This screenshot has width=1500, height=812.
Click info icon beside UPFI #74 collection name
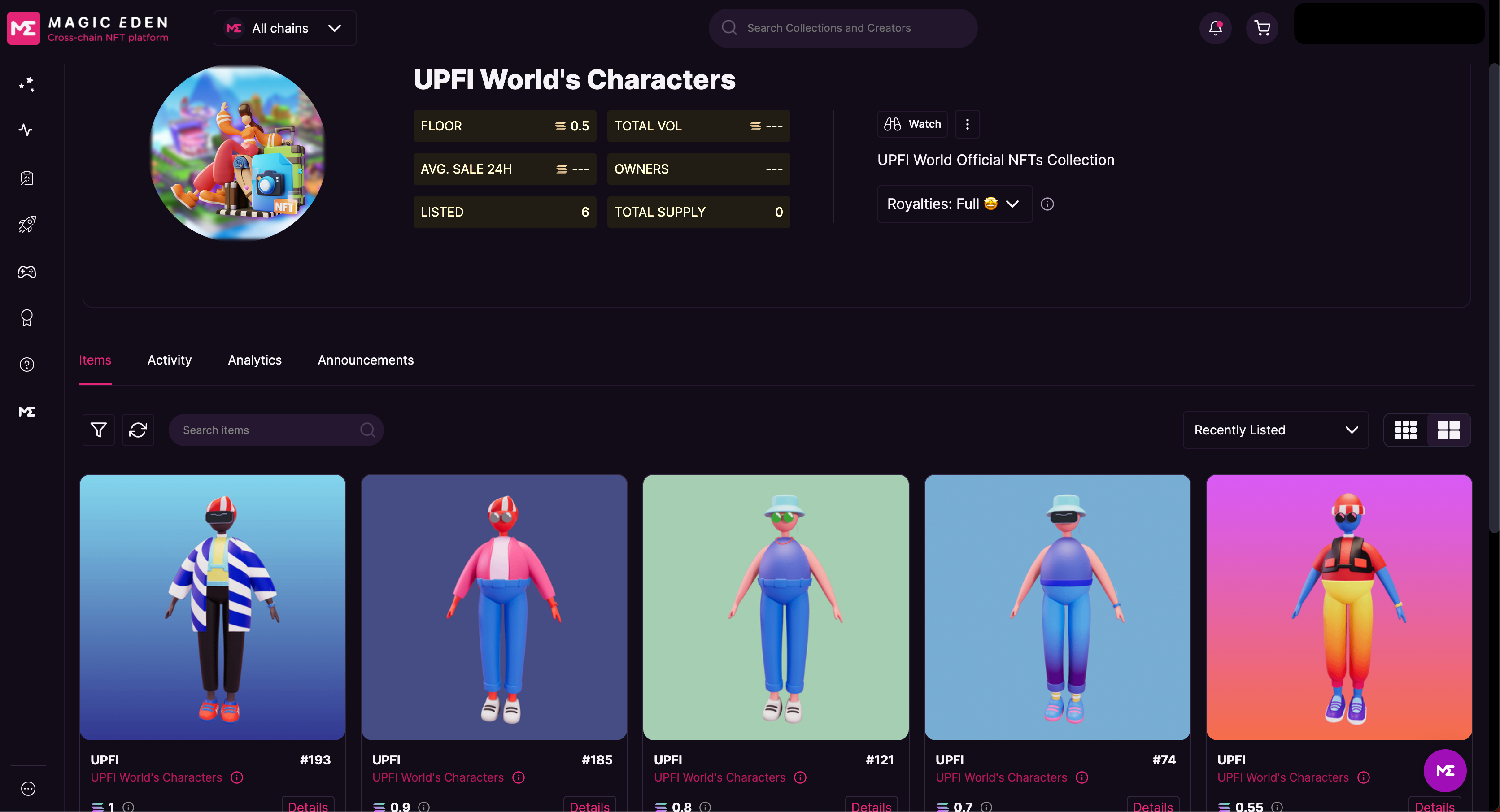[x=1082, y=777]
